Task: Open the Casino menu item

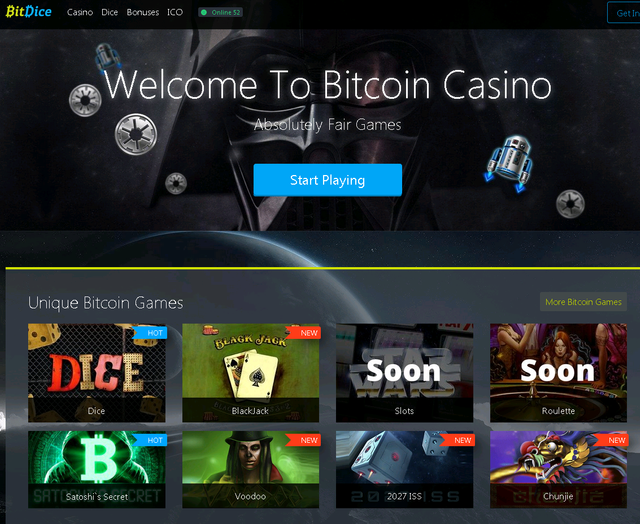Action: pos(80,12)
